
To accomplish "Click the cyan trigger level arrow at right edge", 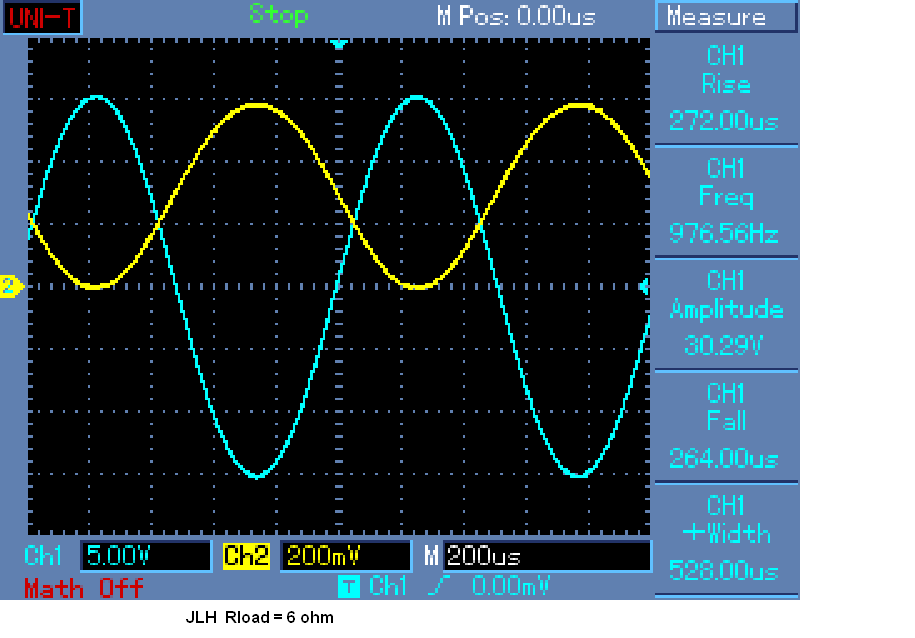I will (644, 287).
